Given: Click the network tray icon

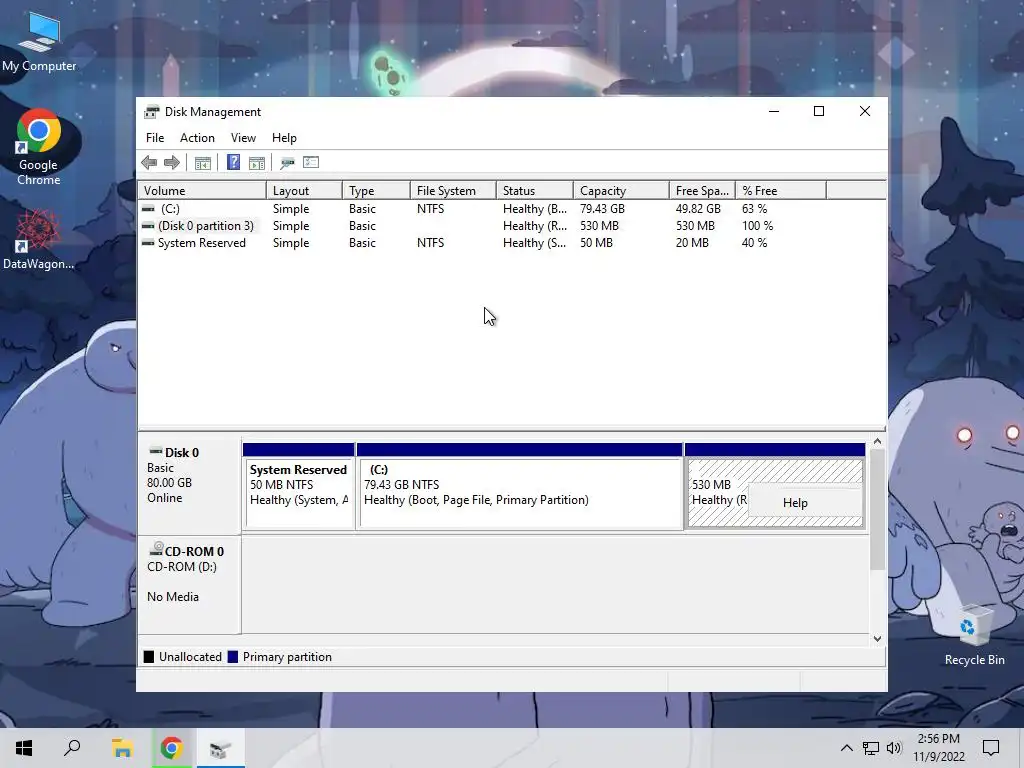Looking at the screenshot, I should click(871, 748).
